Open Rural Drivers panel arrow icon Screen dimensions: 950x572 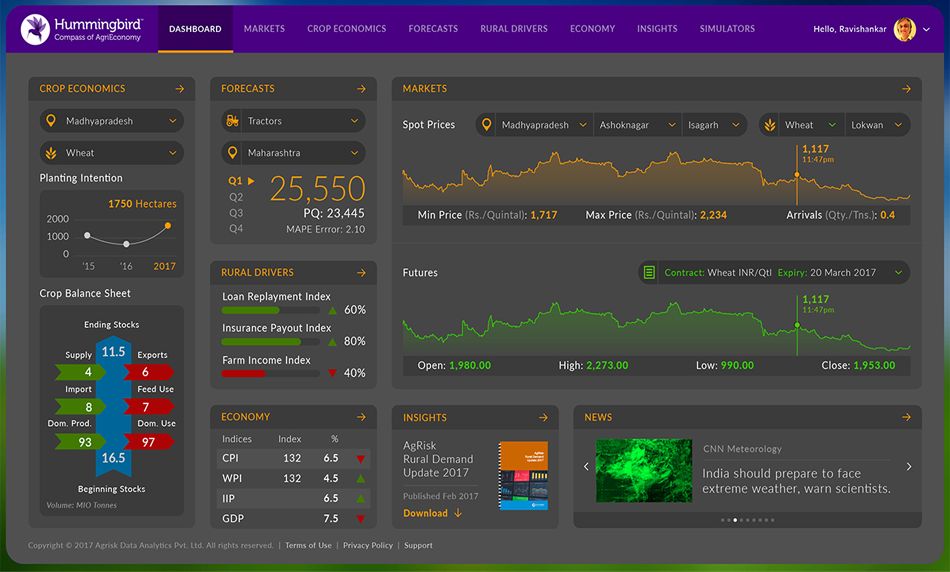coord(361,272)
